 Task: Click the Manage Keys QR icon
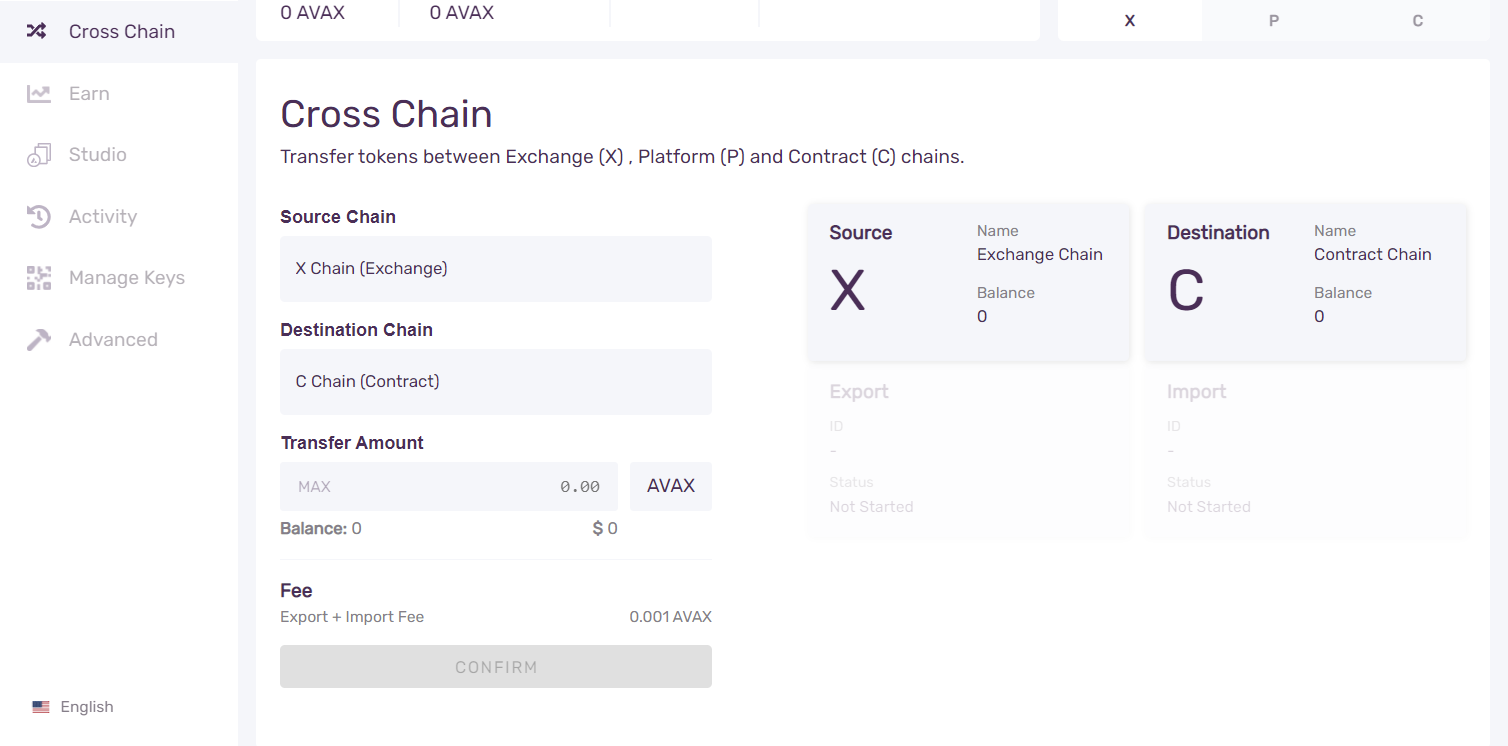pyautogui.click(x=38, y=278)
